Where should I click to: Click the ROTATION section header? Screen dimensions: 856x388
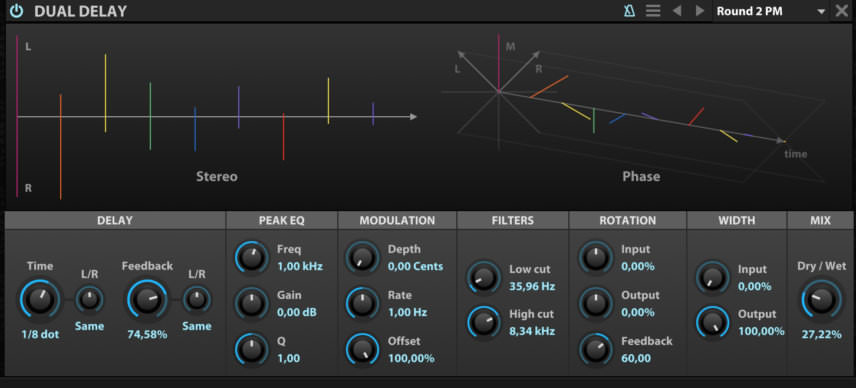[627, 220]
